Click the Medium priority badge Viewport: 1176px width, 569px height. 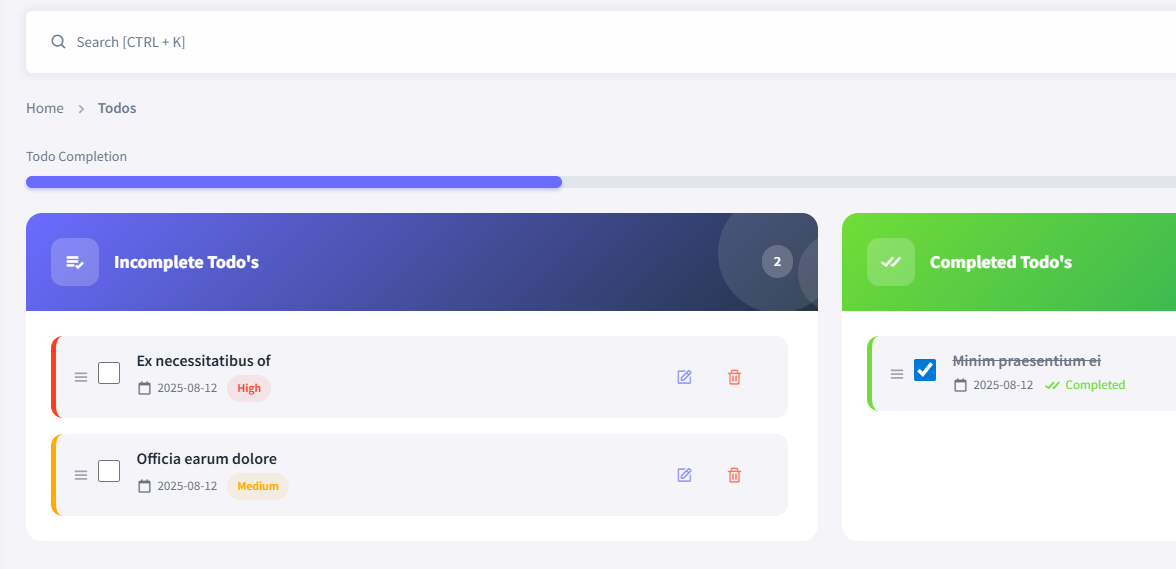pos(258,486)
